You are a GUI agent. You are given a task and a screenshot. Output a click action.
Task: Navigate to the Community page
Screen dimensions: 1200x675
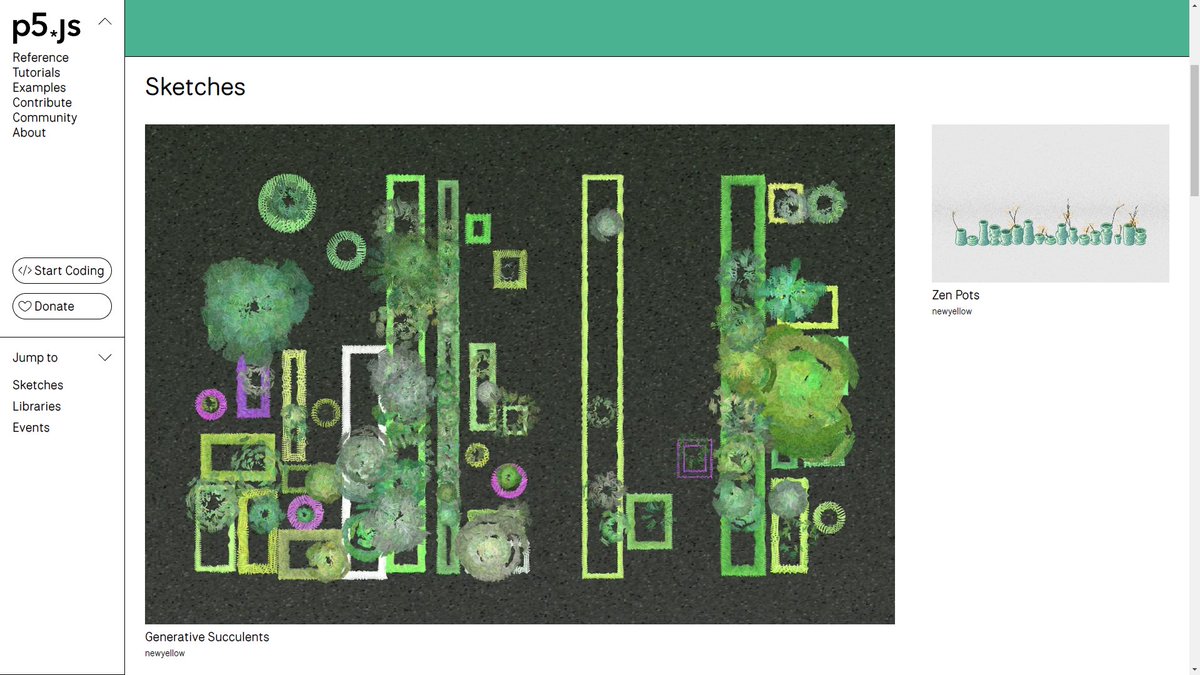tap(45, 118)
